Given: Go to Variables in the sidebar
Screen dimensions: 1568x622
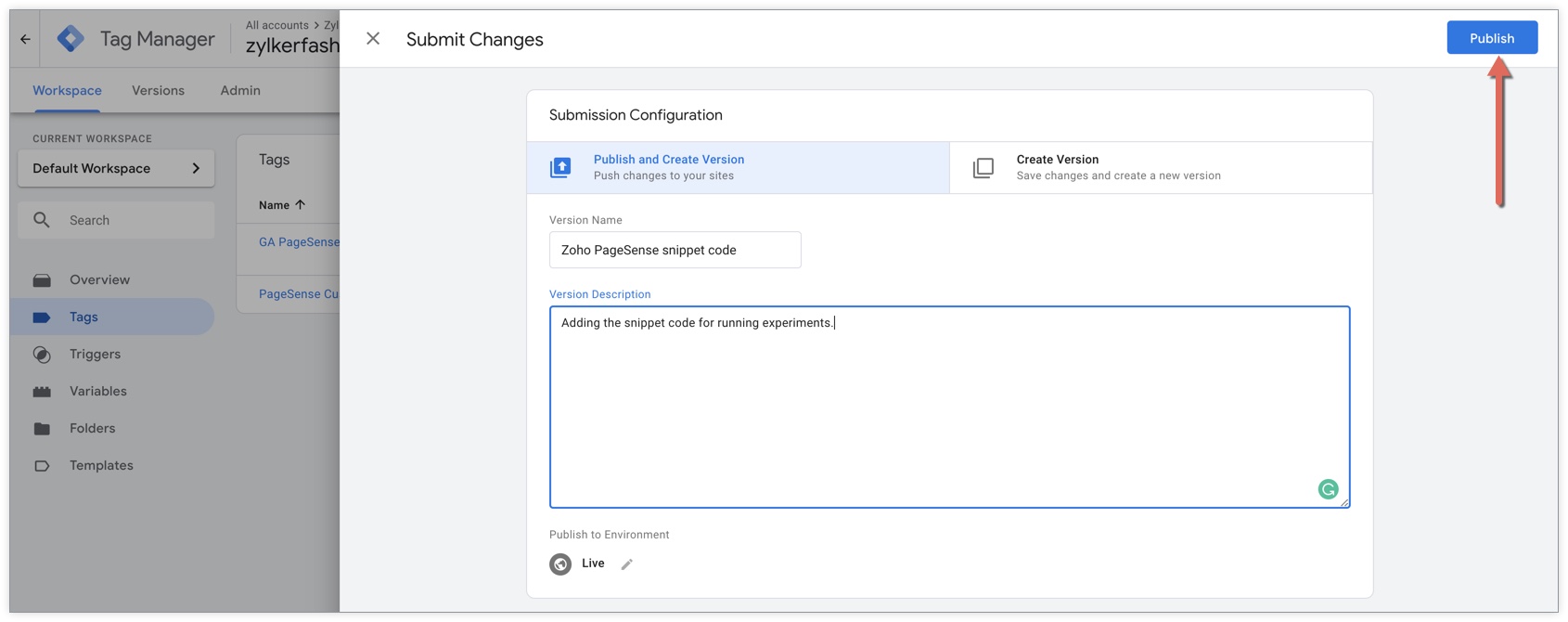Looking at the screenshot, I should pyautogui.click(x=97, y=391).
